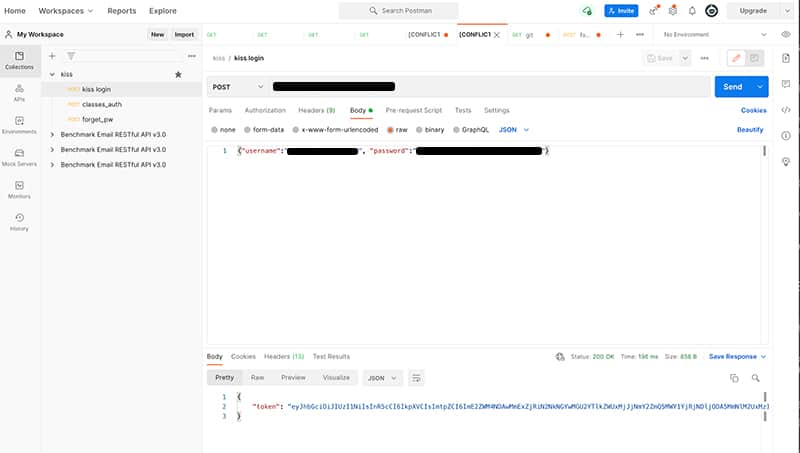Open the Workspaces dropdown menu

66,11
